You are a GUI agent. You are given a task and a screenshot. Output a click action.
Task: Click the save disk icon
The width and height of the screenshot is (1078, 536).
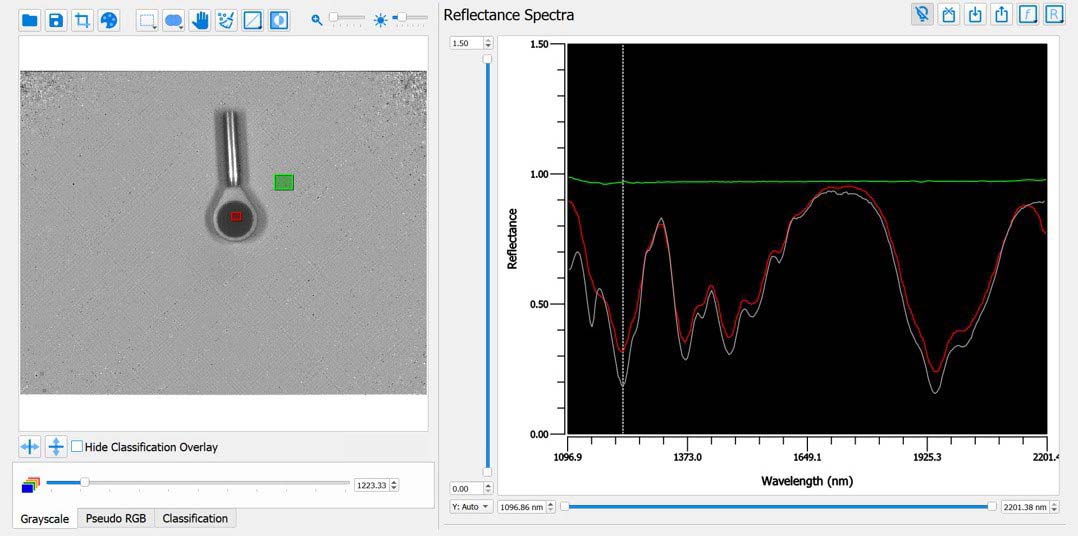point(56,20)
